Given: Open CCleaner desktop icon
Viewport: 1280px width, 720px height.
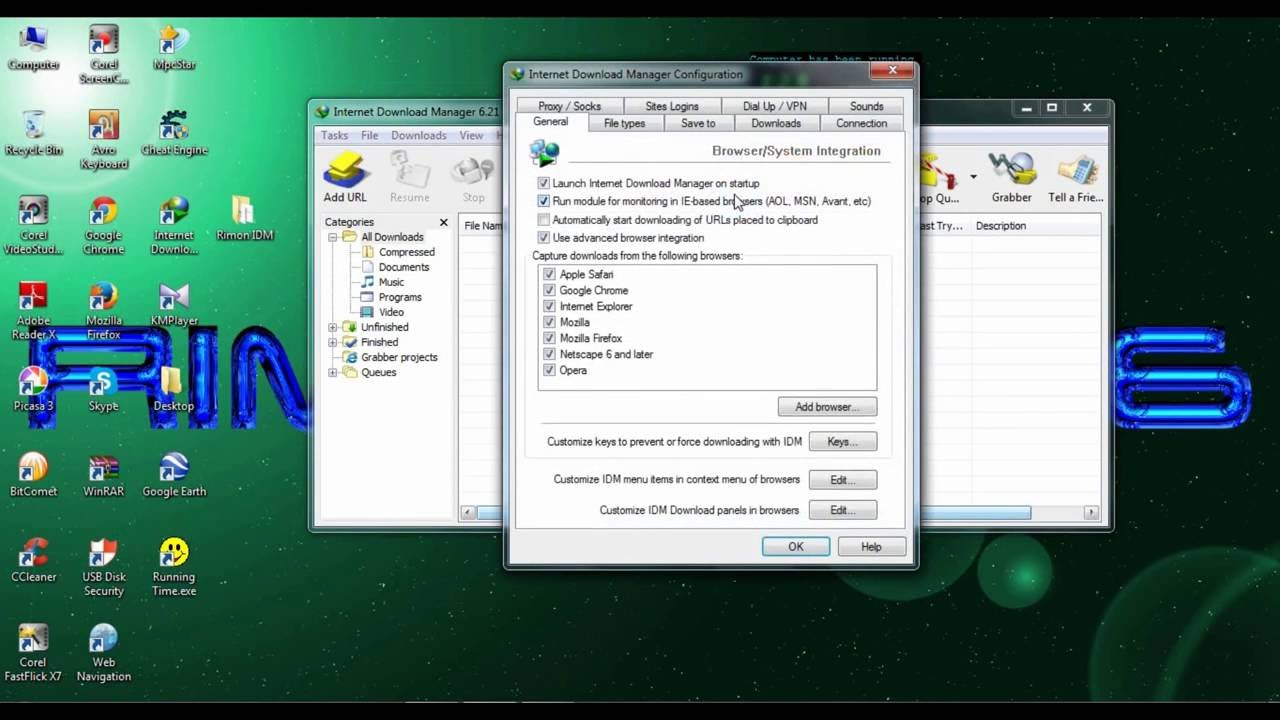Looking at the screenshot, I should (x=33, y=560).
